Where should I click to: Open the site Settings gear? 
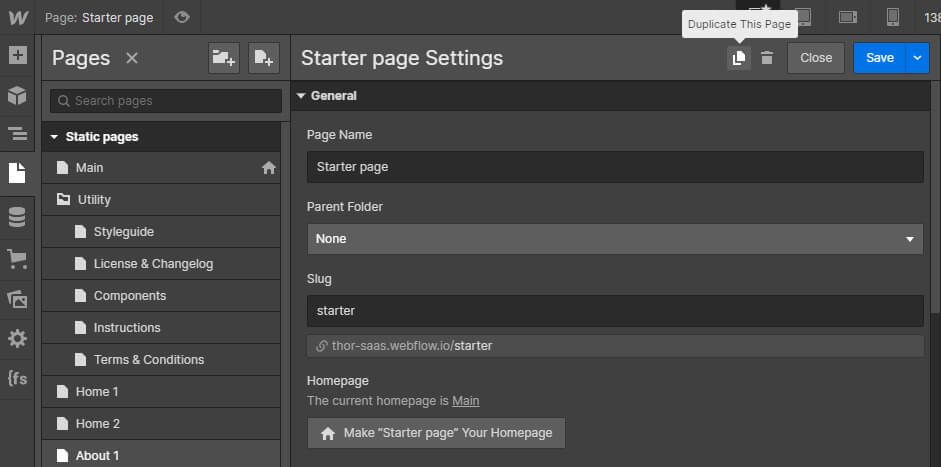17,339
